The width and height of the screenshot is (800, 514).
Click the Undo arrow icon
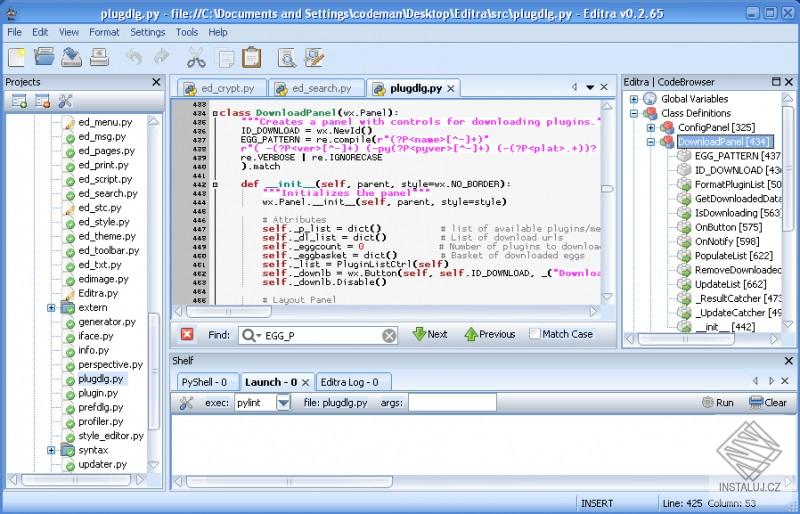[134, 57]
